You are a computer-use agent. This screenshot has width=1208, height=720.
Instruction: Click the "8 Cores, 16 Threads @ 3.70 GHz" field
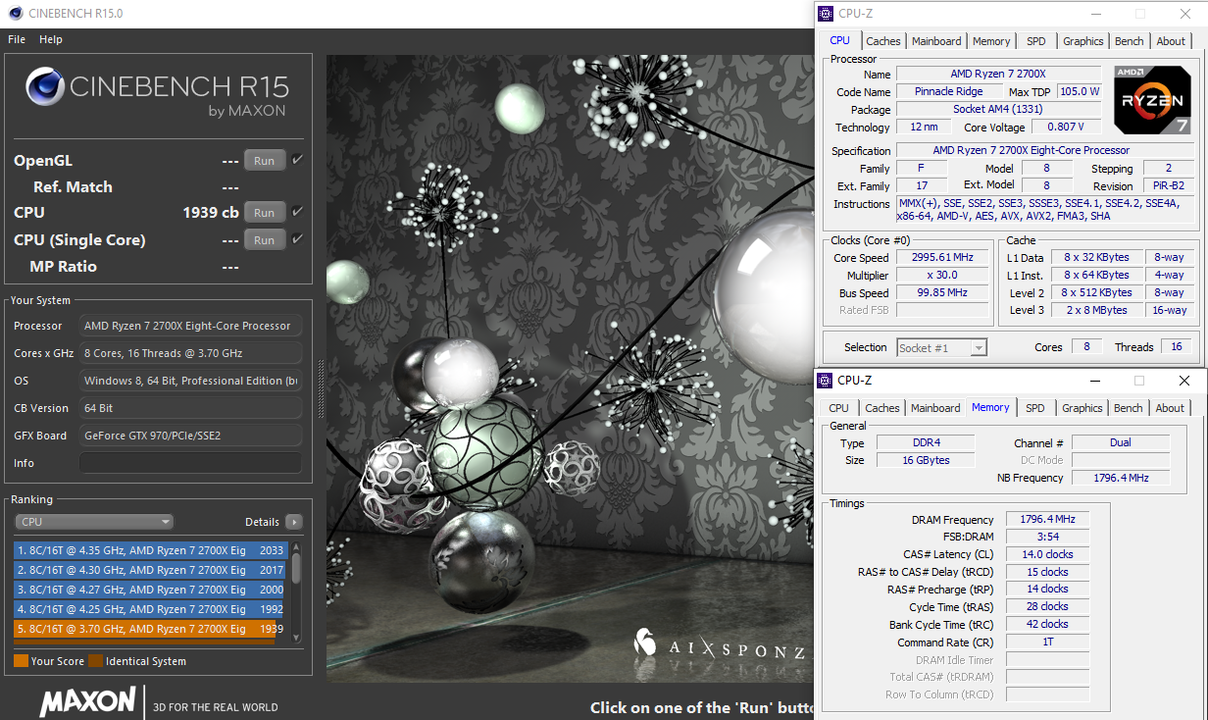(190, 353)
